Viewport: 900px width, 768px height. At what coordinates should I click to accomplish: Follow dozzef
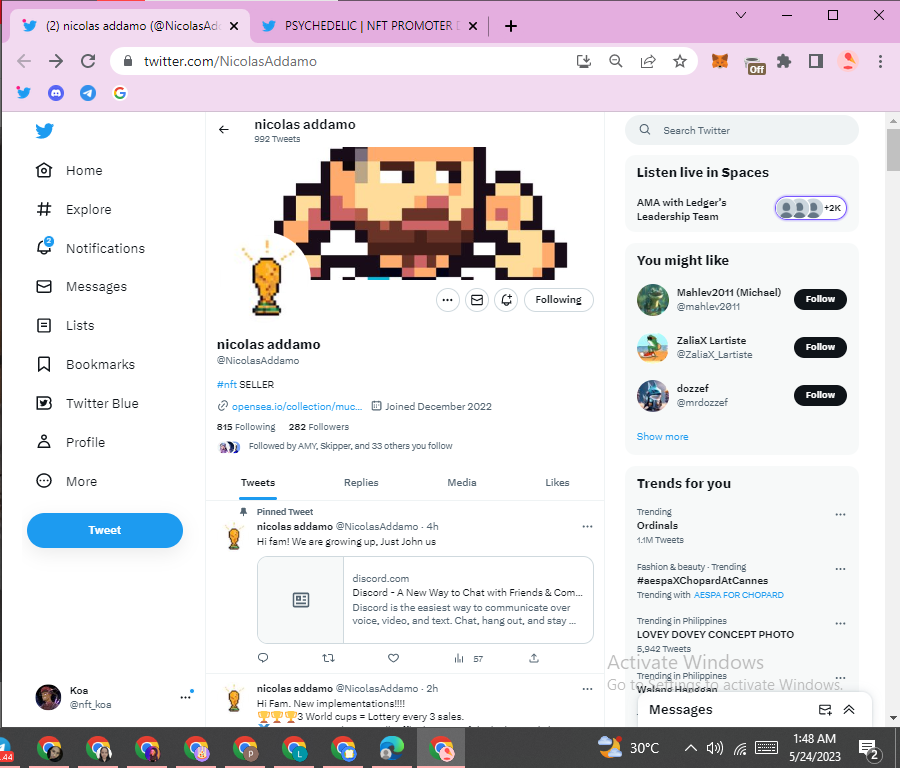820,395
